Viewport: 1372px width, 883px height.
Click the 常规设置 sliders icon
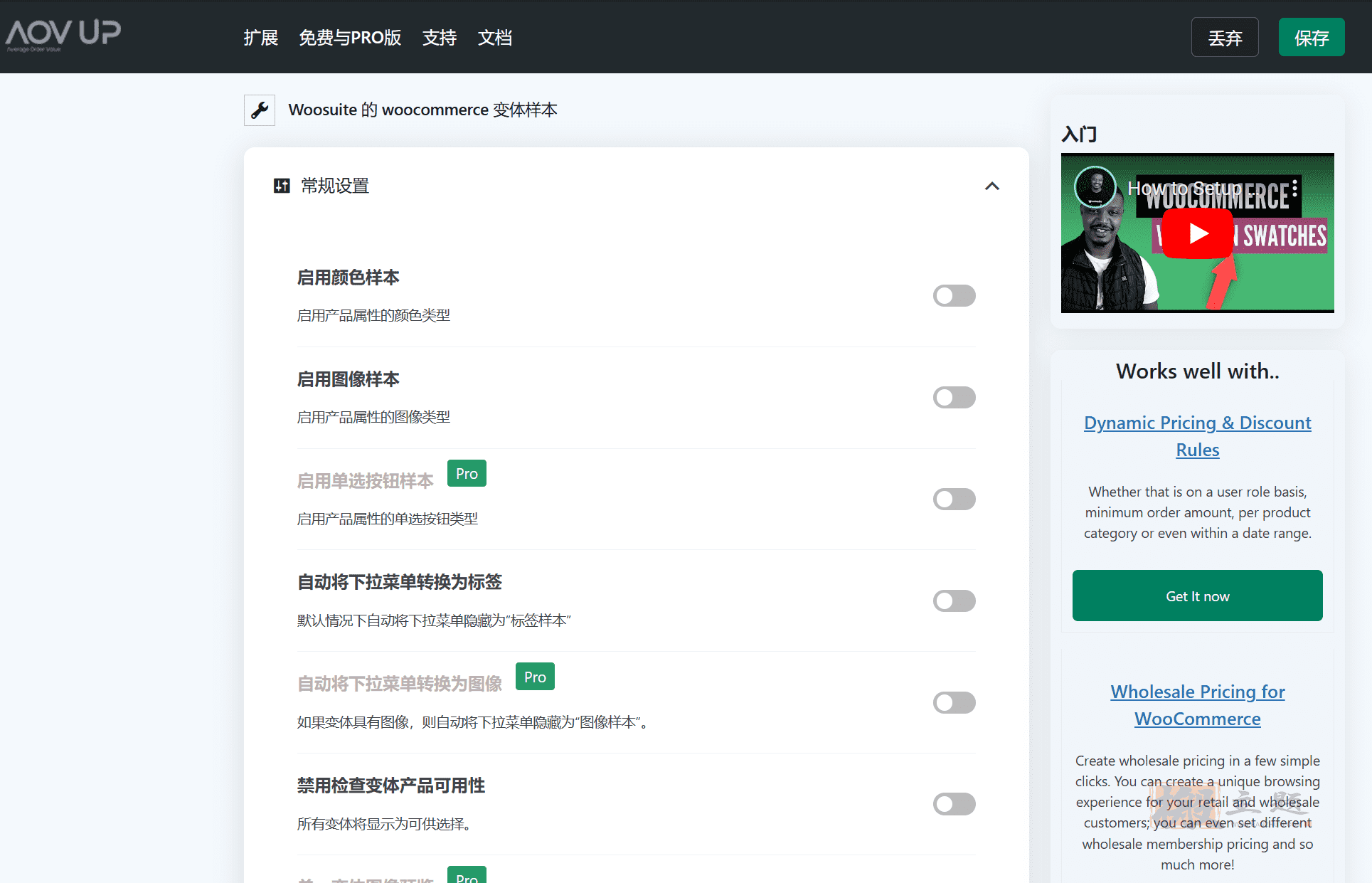[x=282, y=186]
